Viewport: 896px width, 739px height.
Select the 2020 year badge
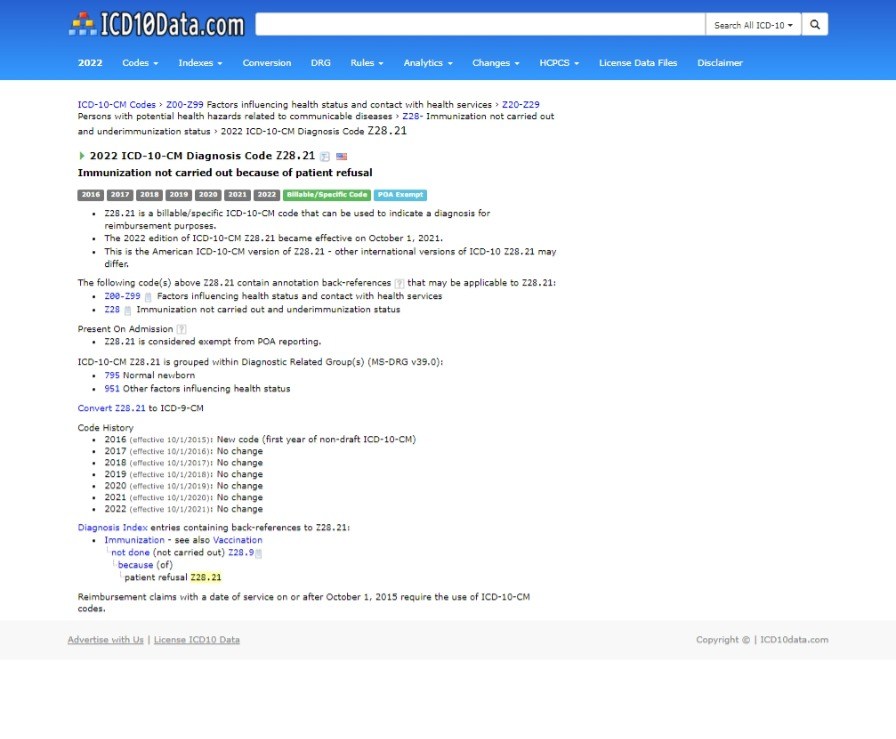coord(208,195)
